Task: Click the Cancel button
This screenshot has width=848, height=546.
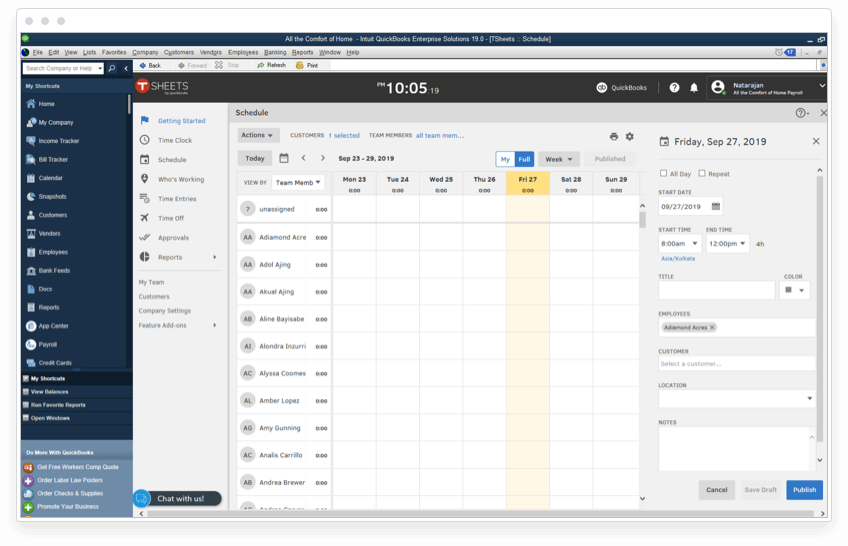Action: (x=717, y=490)
